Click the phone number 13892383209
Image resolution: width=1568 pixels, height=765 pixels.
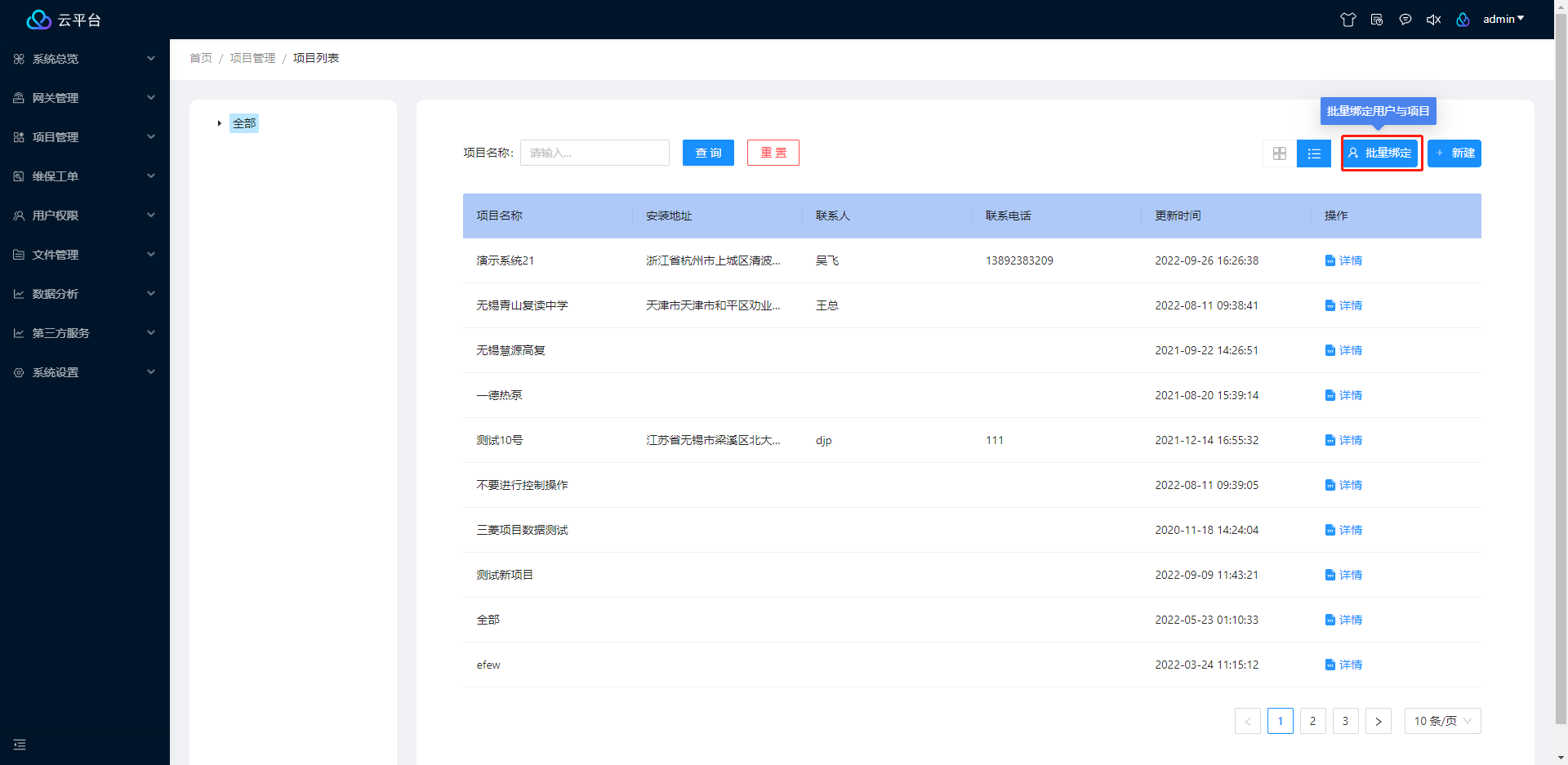coord(1019,260)
